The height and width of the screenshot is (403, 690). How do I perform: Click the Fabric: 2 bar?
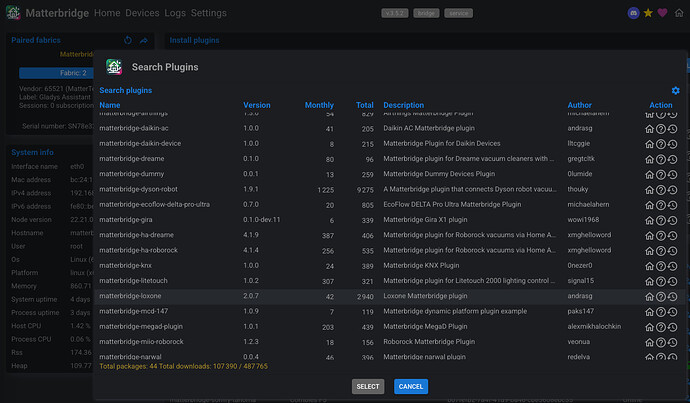(56, 73)
